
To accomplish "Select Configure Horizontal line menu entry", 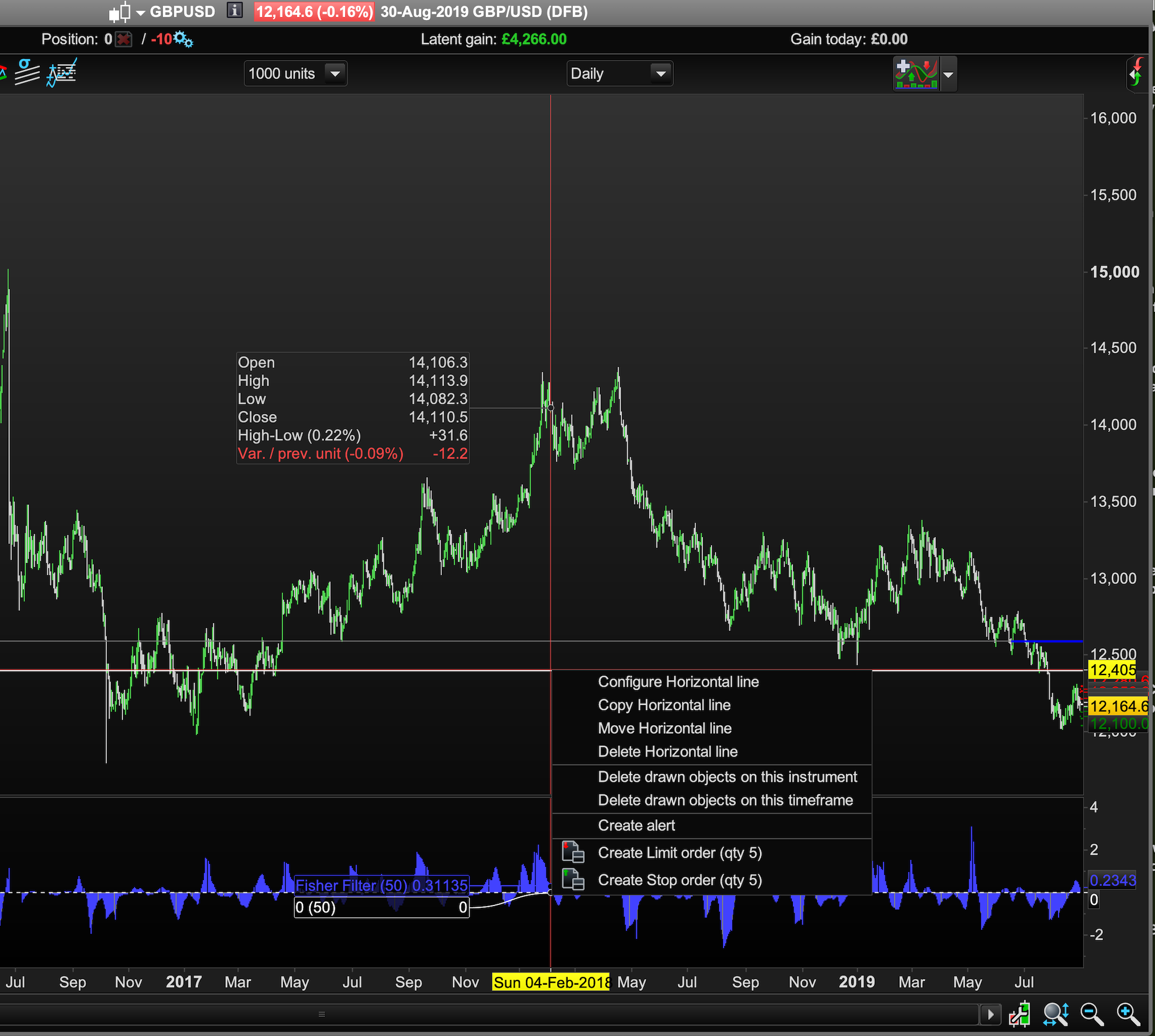I will (x=678, y=682).
